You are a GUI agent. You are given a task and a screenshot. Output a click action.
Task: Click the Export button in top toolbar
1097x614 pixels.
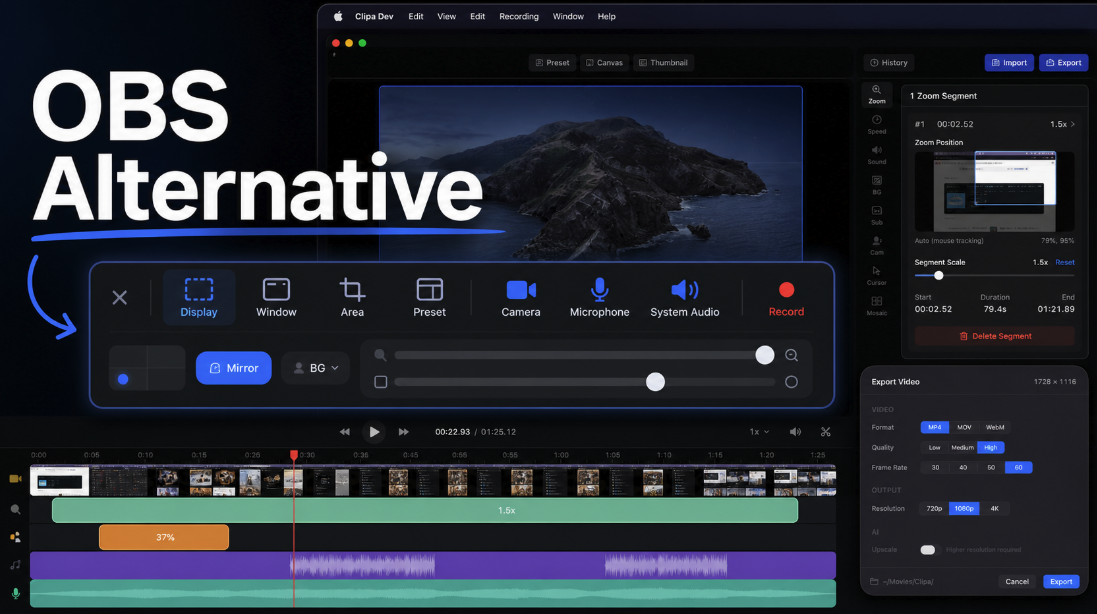(1063, 63)
